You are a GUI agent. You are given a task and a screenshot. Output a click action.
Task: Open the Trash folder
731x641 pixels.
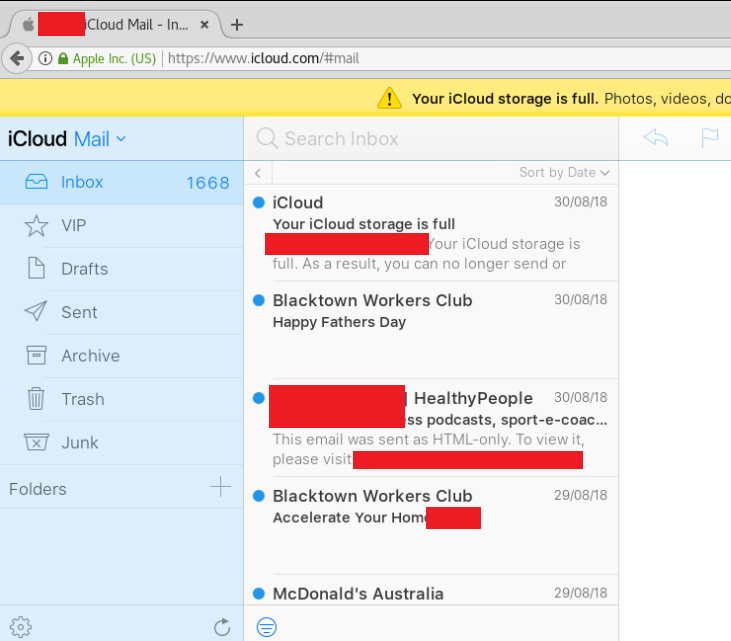121,400
